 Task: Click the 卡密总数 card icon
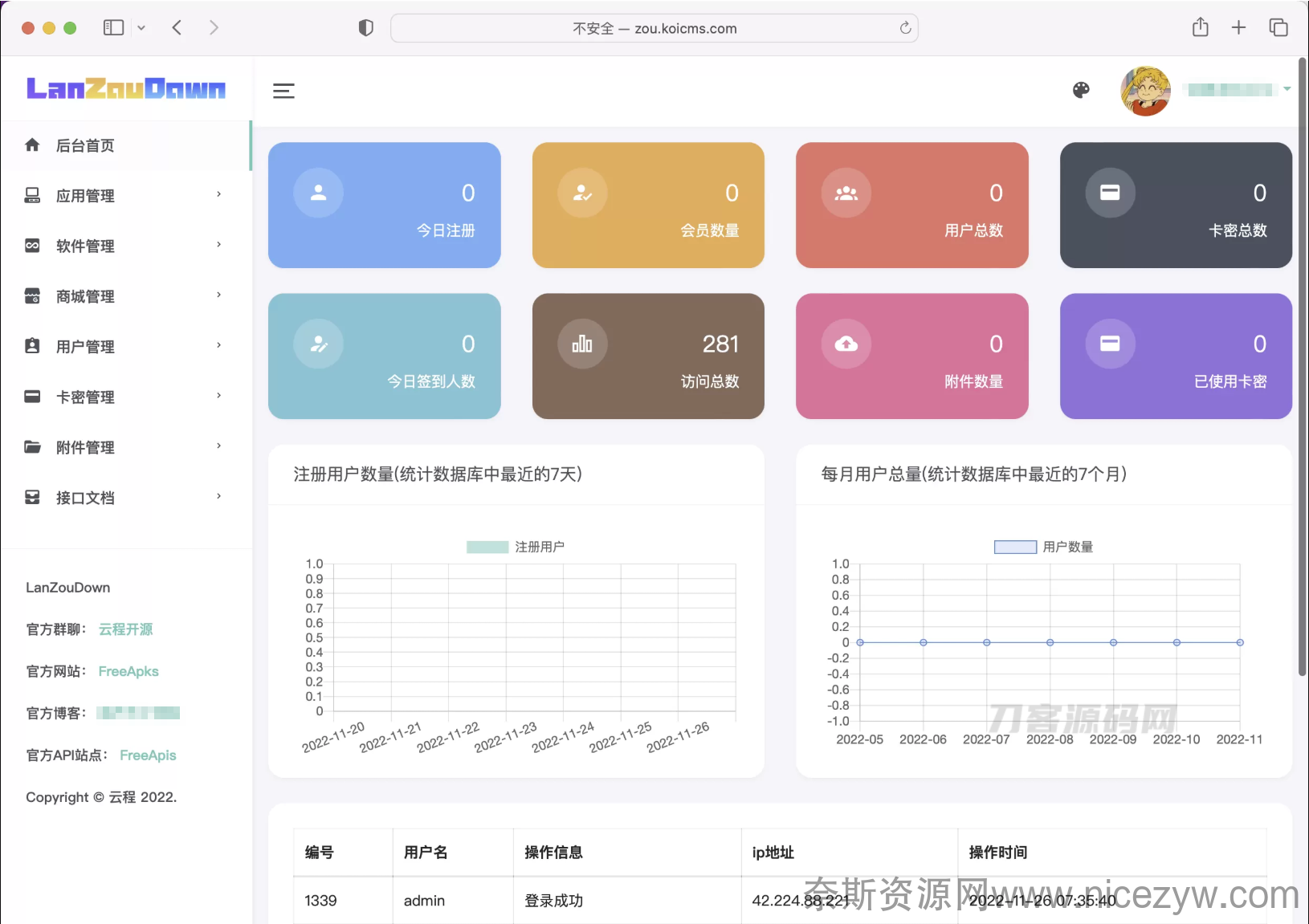click(1110, 193)
